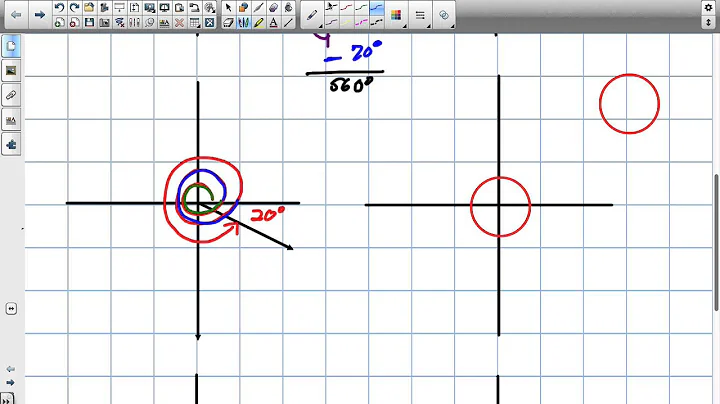Delete the current page with red X page icon
This screenshot has width=720, height=404.
coord(74,22)
